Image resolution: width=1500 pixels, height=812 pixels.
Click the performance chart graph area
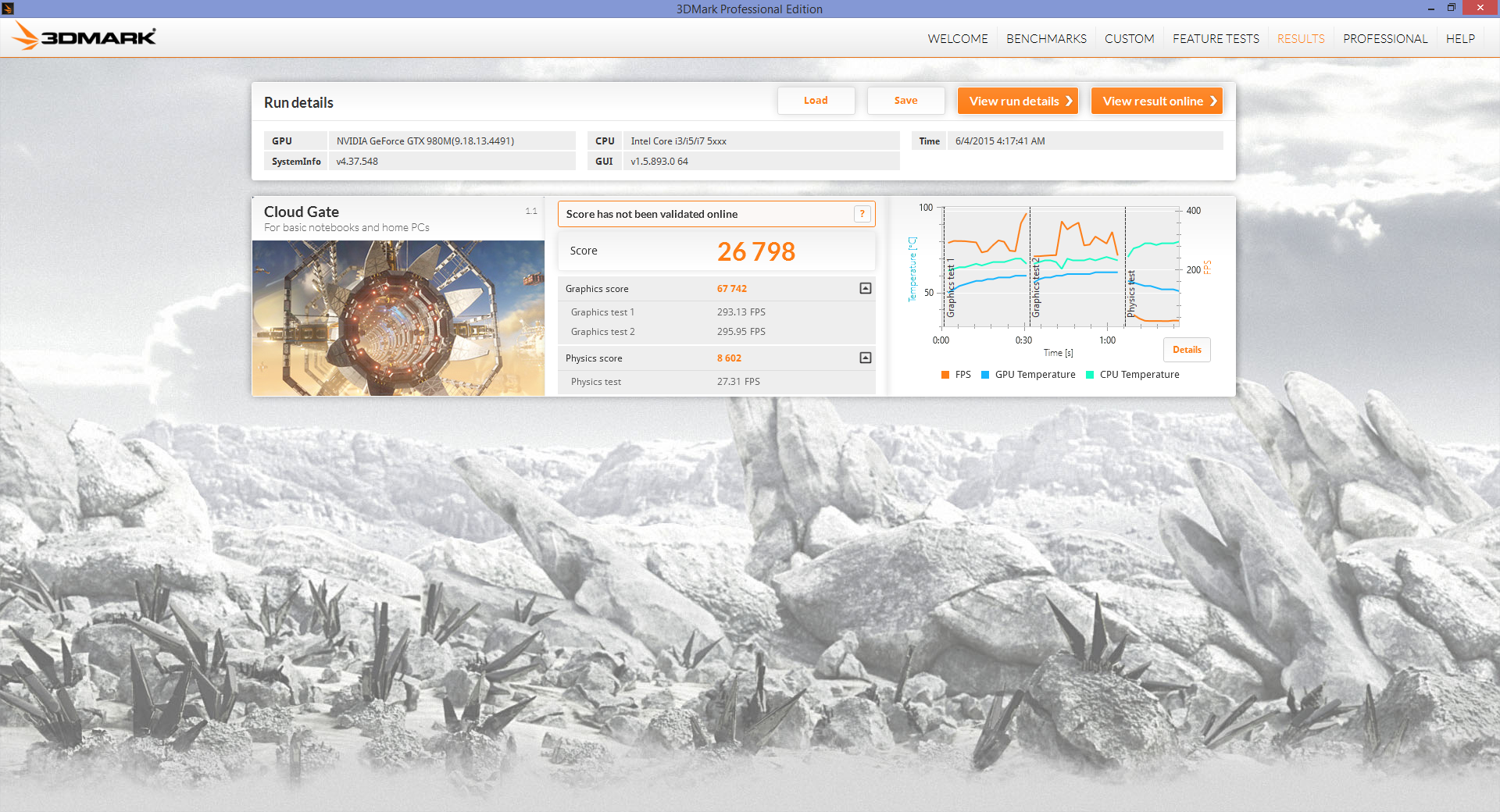1062,266
